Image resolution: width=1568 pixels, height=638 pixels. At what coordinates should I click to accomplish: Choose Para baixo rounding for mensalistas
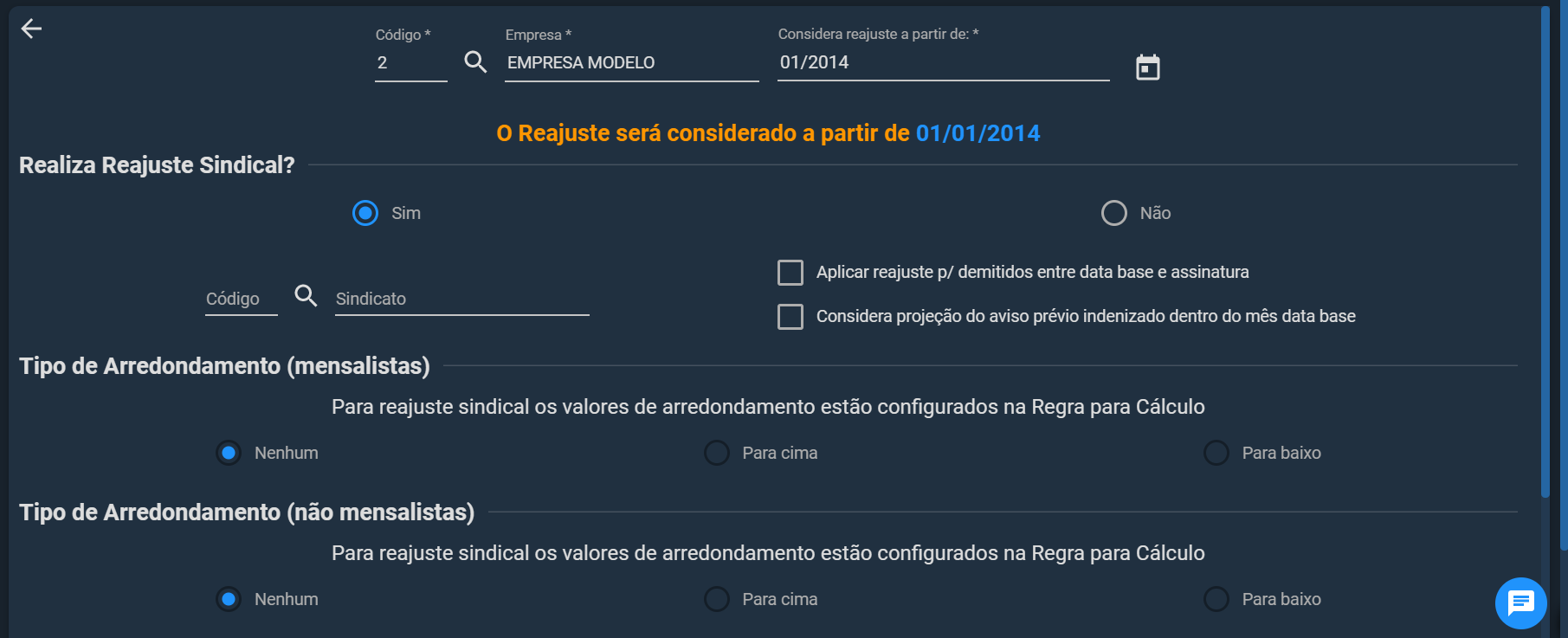click(1216, 453)
